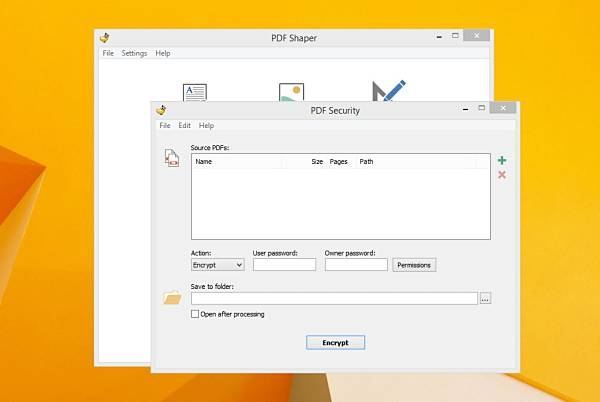Open File menu in PDF Security

[x=165, y=125]
